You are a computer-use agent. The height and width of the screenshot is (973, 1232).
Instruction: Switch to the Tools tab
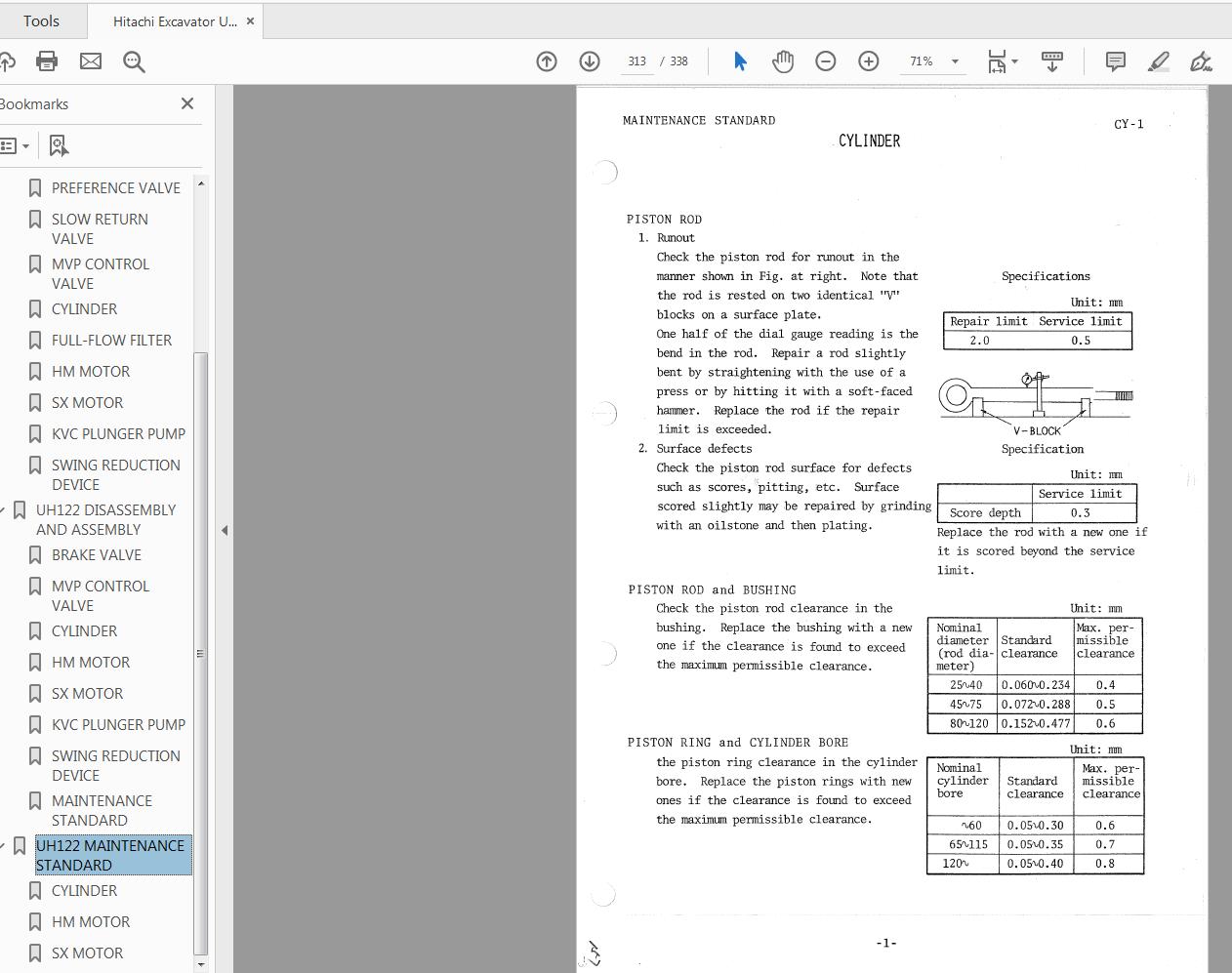41,20
